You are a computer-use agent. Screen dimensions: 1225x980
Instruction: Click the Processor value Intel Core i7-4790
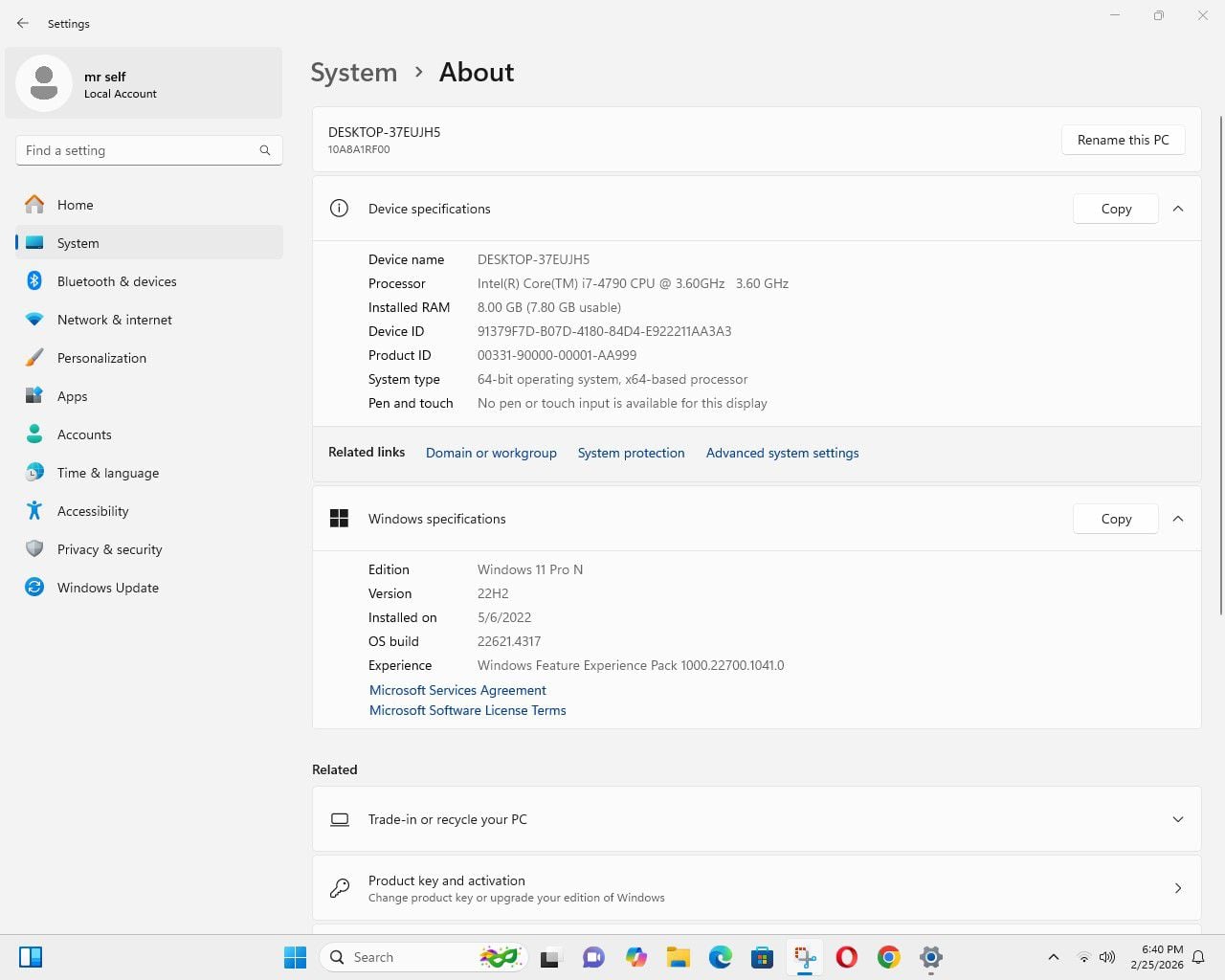pyautogui.click(x=633, y=283)
